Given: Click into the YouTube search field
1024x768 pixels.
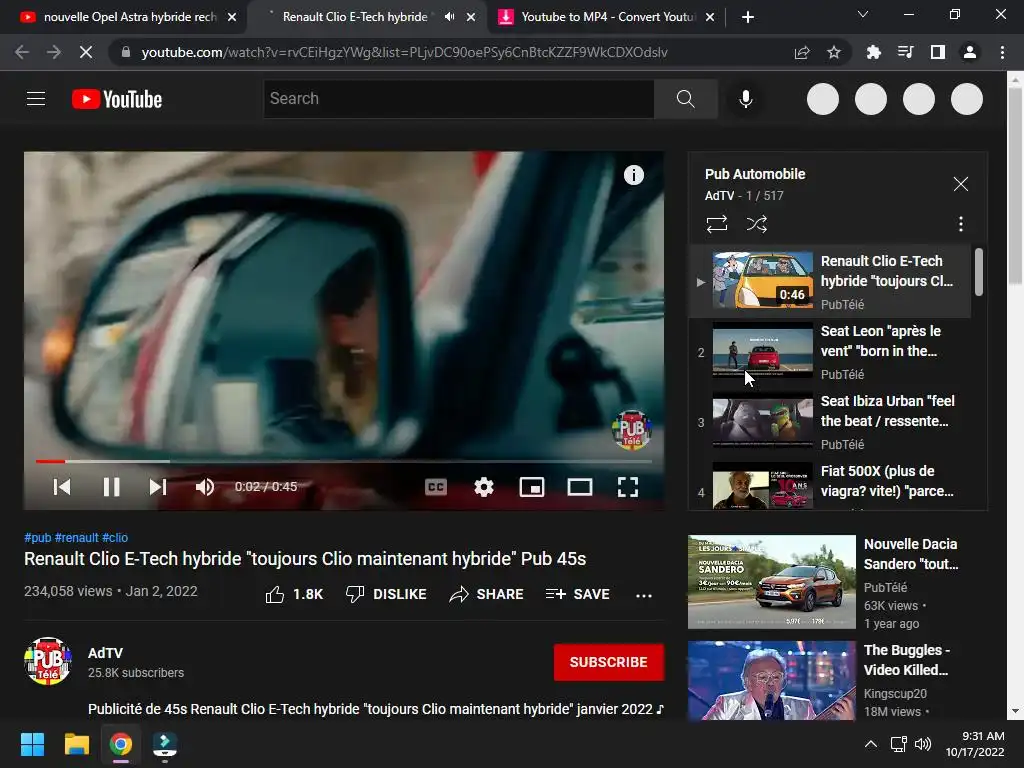Looking at the screenshot, I should [458, 99].
